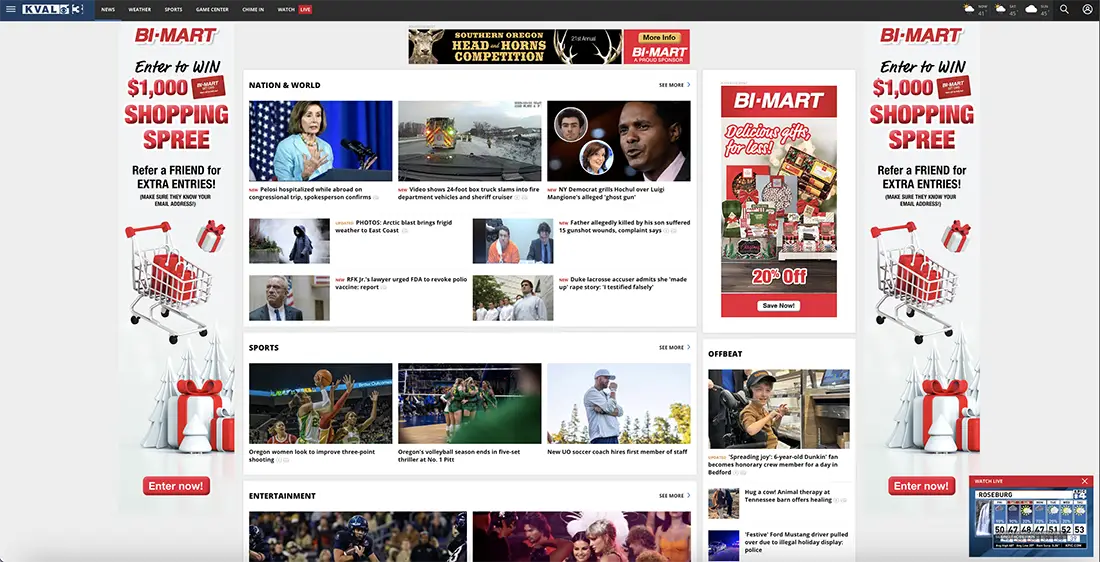This screenshot has height=562, width=1100.
Task: Open the Sports menu item
Action: click(173, 9)
